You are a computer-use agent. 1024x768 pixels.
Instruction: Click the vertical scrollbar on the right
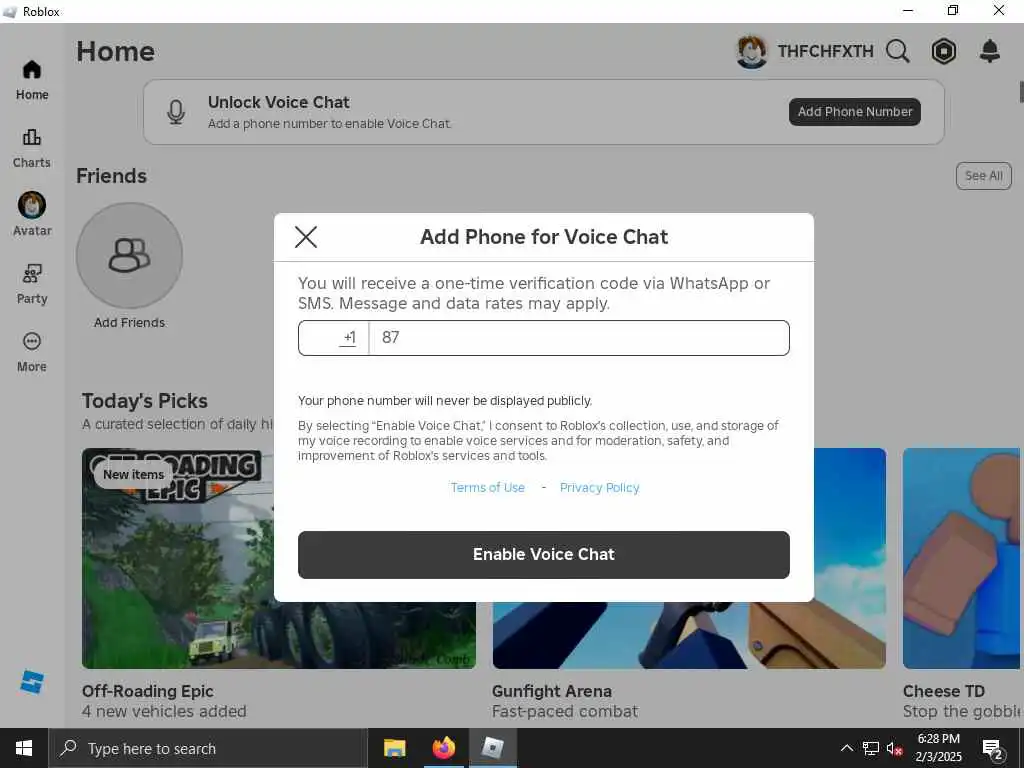[1021, 91]
